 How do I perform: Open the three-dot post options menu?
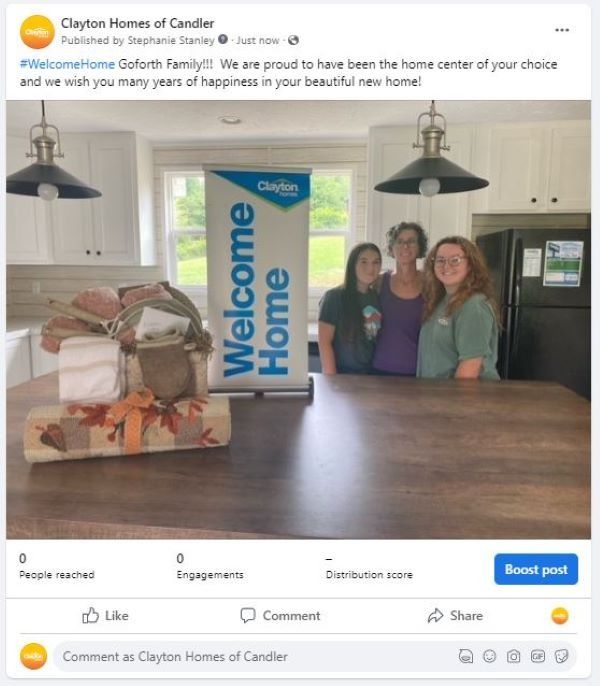click(562, 30)
